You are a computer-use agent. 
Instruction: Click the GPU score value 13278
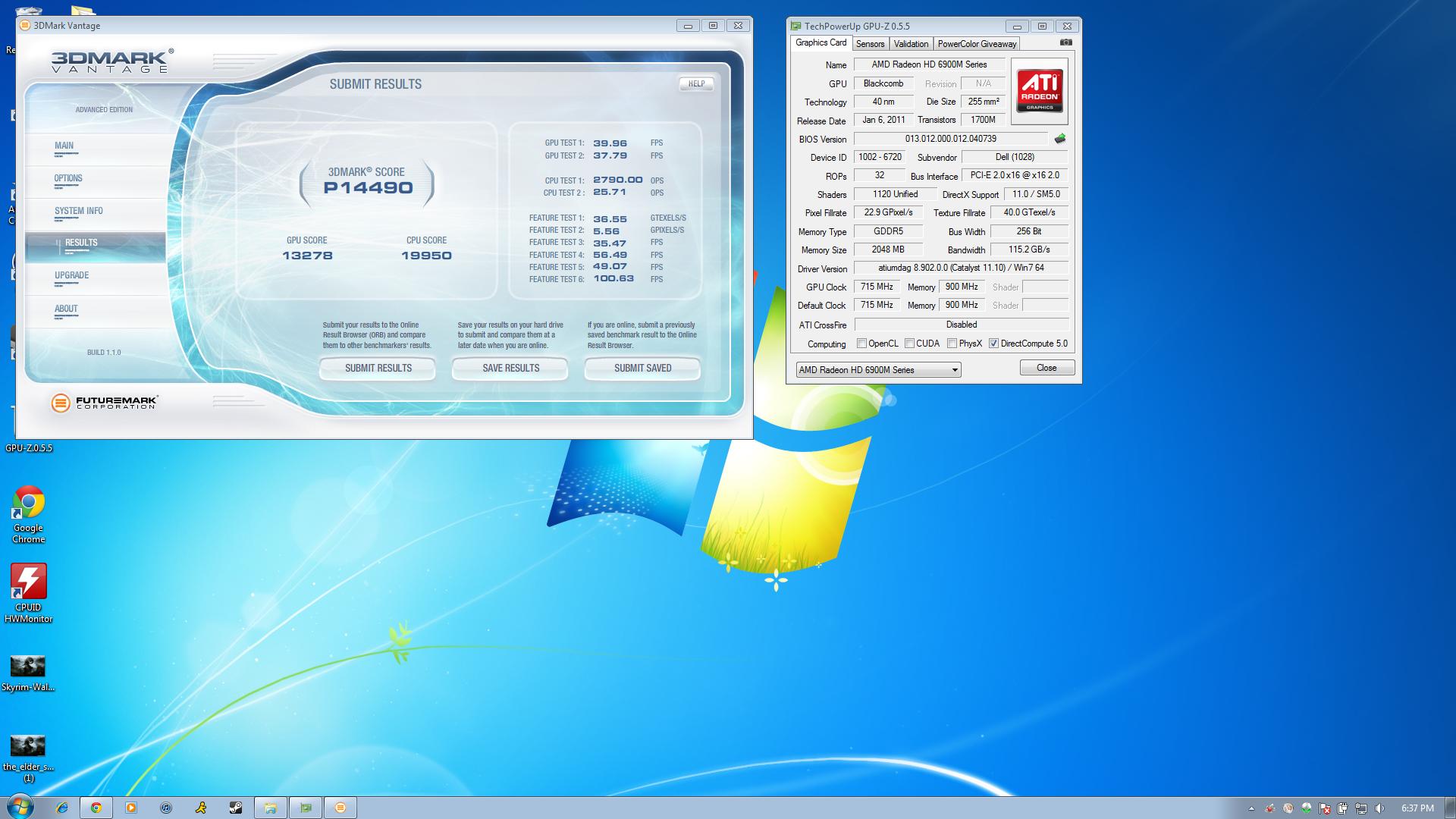307,256
